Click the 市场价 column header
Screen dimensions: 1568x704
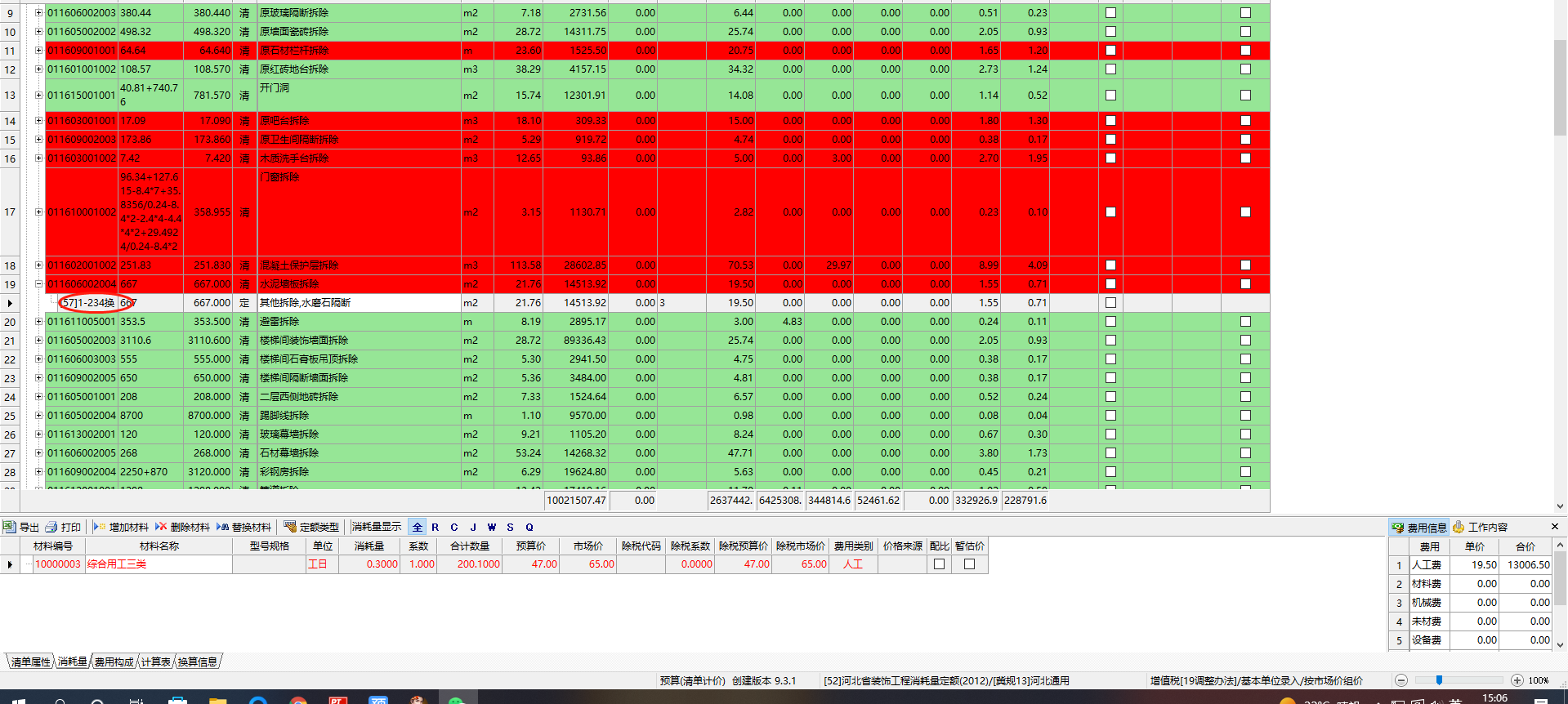coord(588,546)
